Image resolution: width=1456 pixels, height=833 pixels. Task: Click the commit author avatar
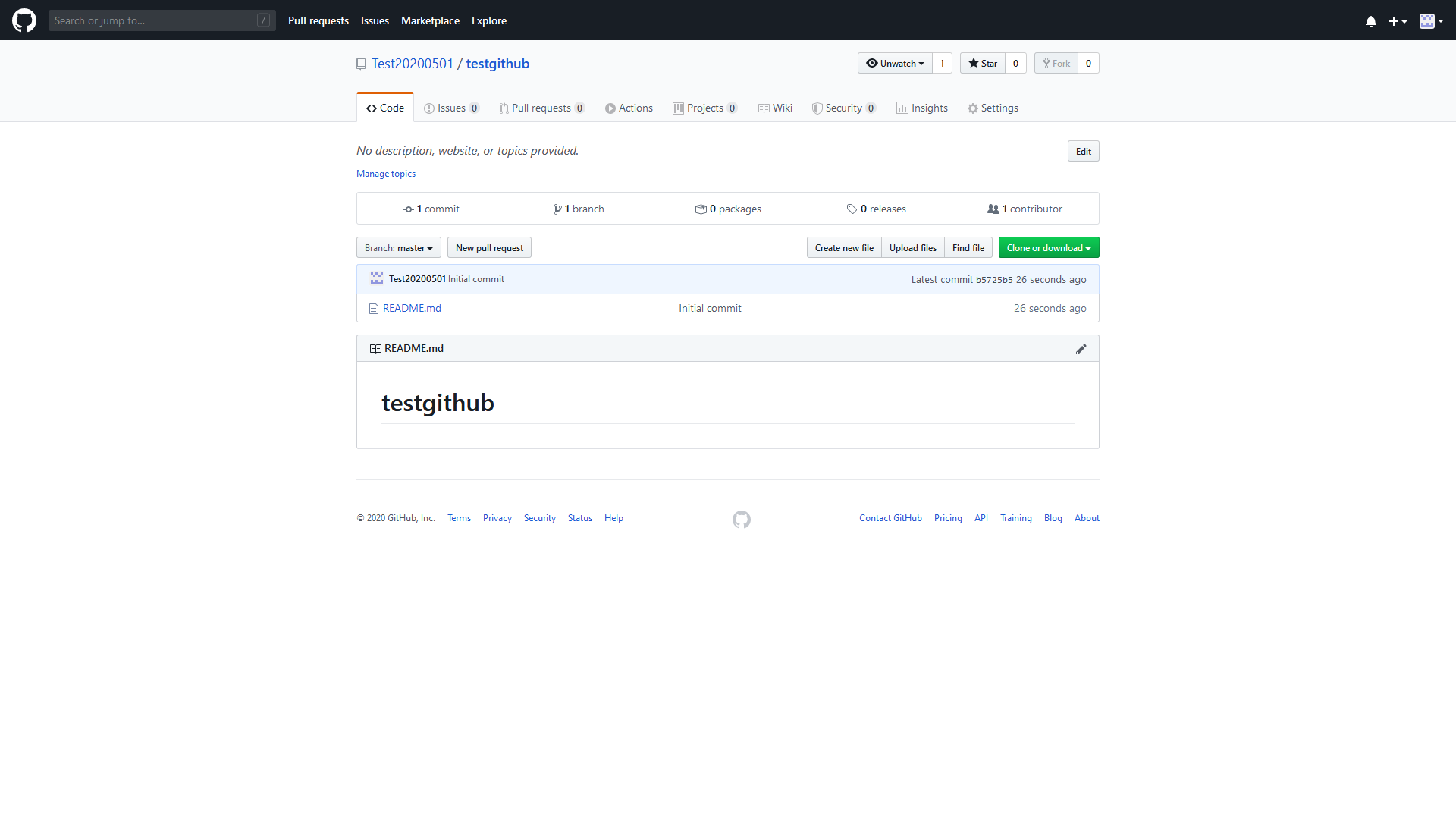(x=377, y=279)
